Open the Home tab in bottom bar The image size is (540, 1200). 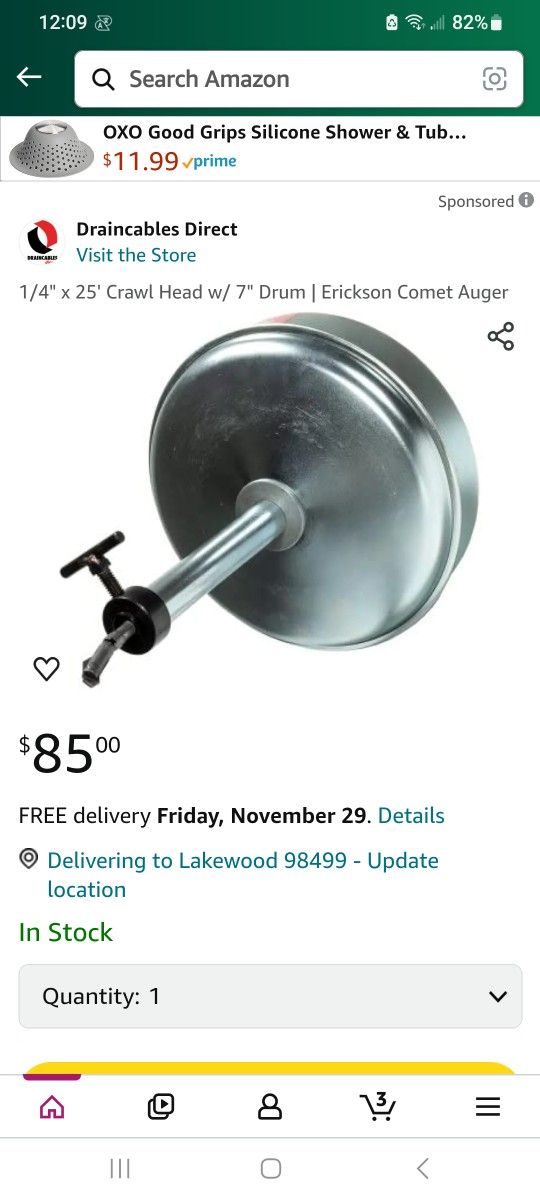[52, 1106]
